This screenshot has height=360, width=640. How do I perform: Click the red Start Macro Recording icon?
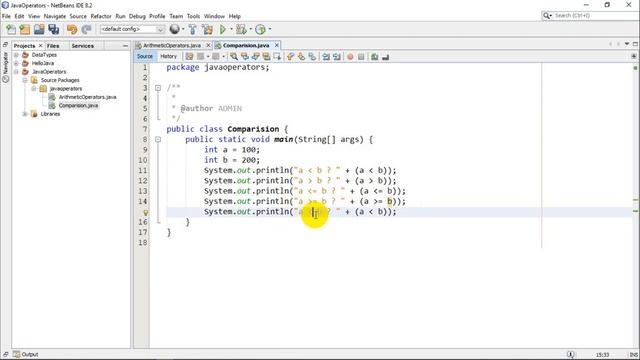coord(350,57)
